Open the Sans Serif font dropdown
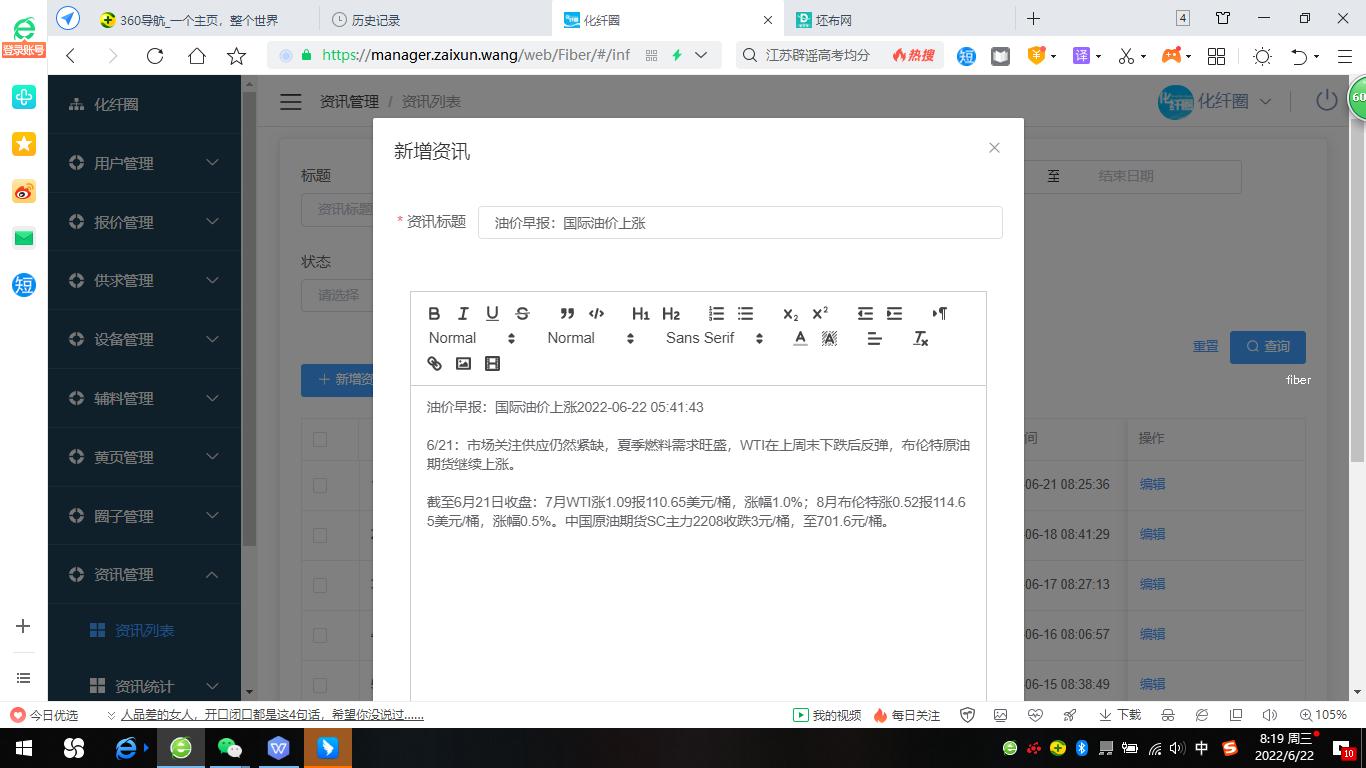This screenshot has width=1366, height=768. pos(714,338)
